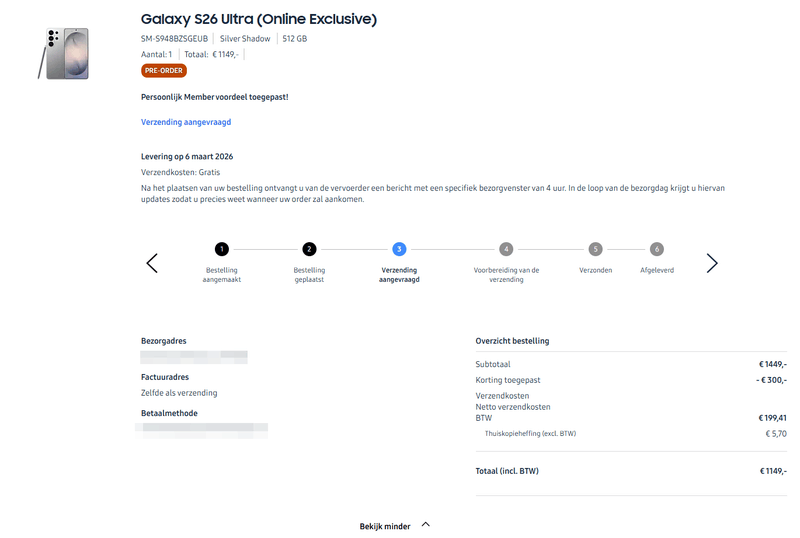
Task: Click the Totaal (incl. BTW) label
Action: pos(507,470)
